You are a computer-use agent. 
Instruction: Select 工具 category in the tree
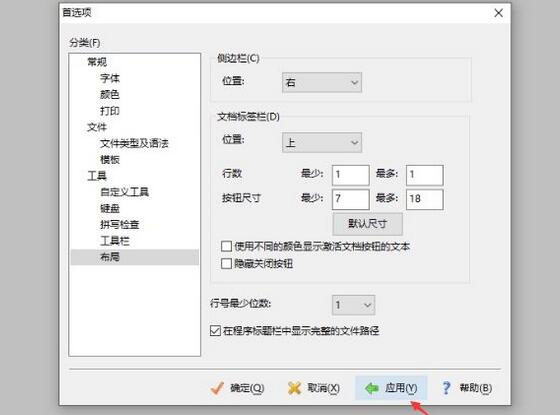[x=97, y=176]
